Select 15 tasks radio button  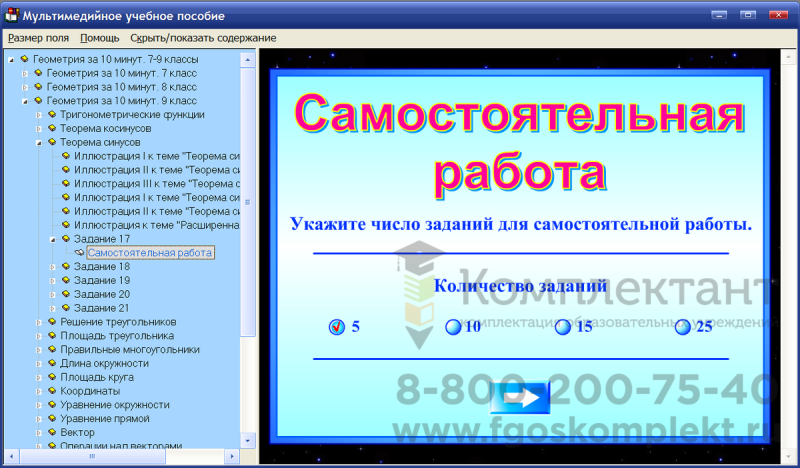563,327
